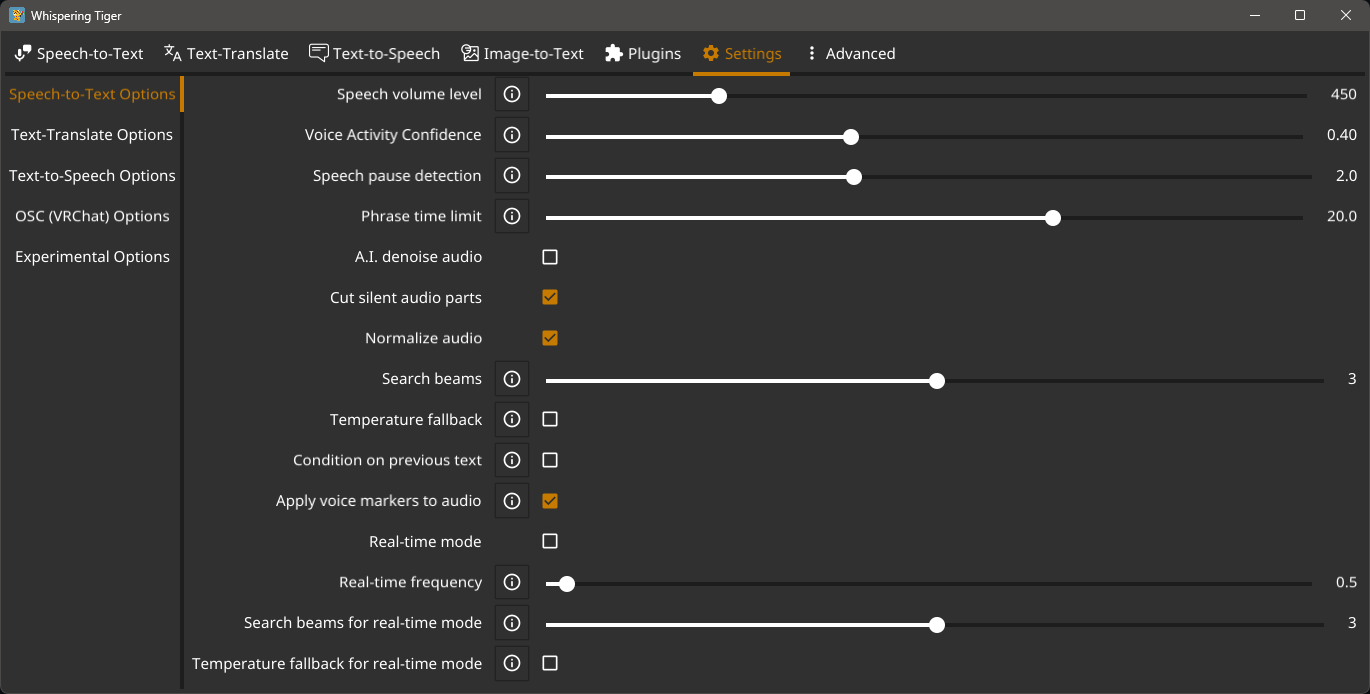Click info icon for Apply voice markers
The width and height of the screenshot is (1370, 694).
(512, 501)
